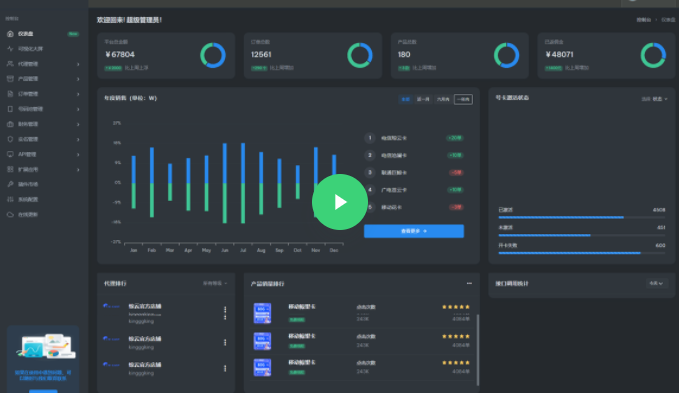
Task: Expand the 产品管理 chevron
Action: [78, 79]
